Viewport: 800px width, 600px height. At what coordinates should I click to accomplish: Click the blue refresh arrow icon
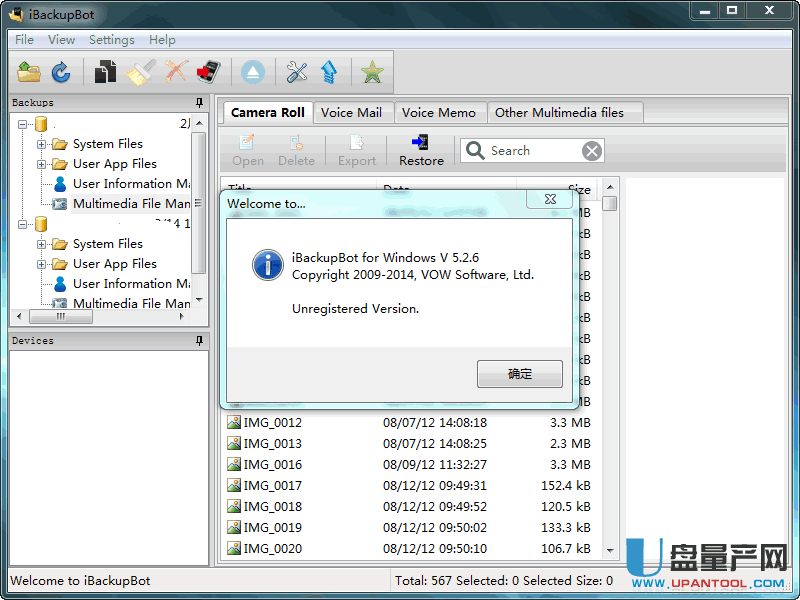point(61,72)
